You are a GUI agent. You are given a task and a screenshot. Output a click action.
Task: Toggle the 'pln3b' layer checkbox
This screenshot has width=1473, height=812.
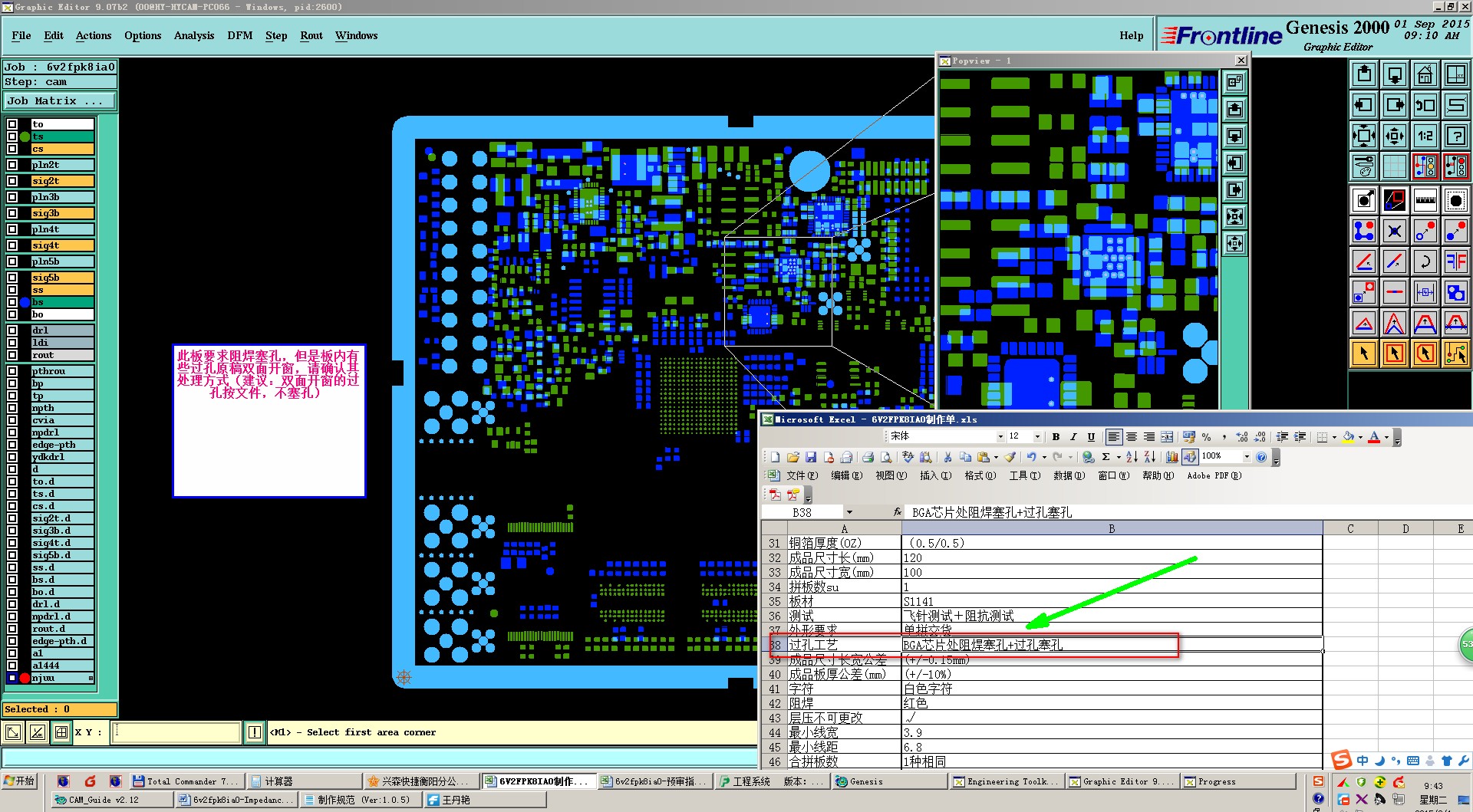tap(12, 197)
